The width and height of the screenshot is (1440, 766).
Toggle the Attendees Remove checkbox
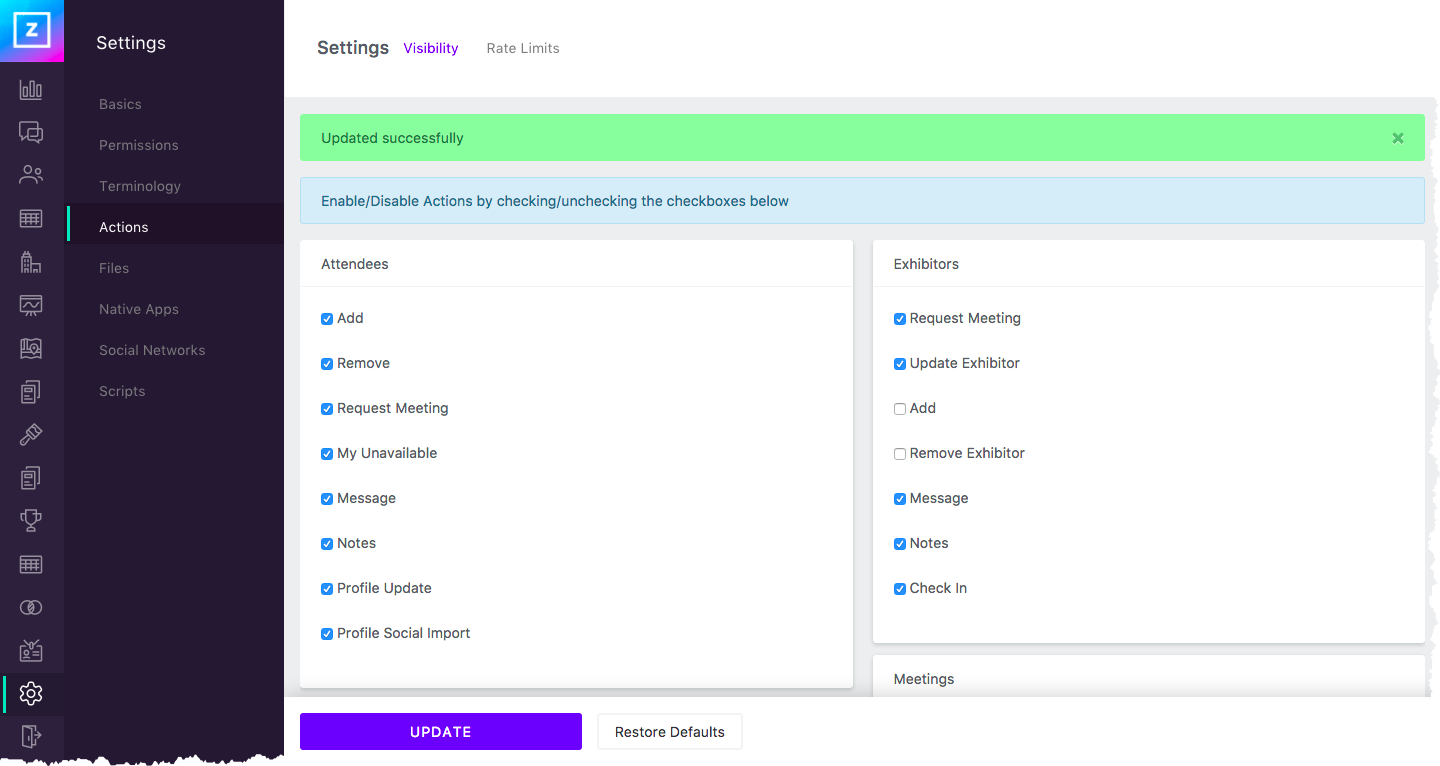327,364
